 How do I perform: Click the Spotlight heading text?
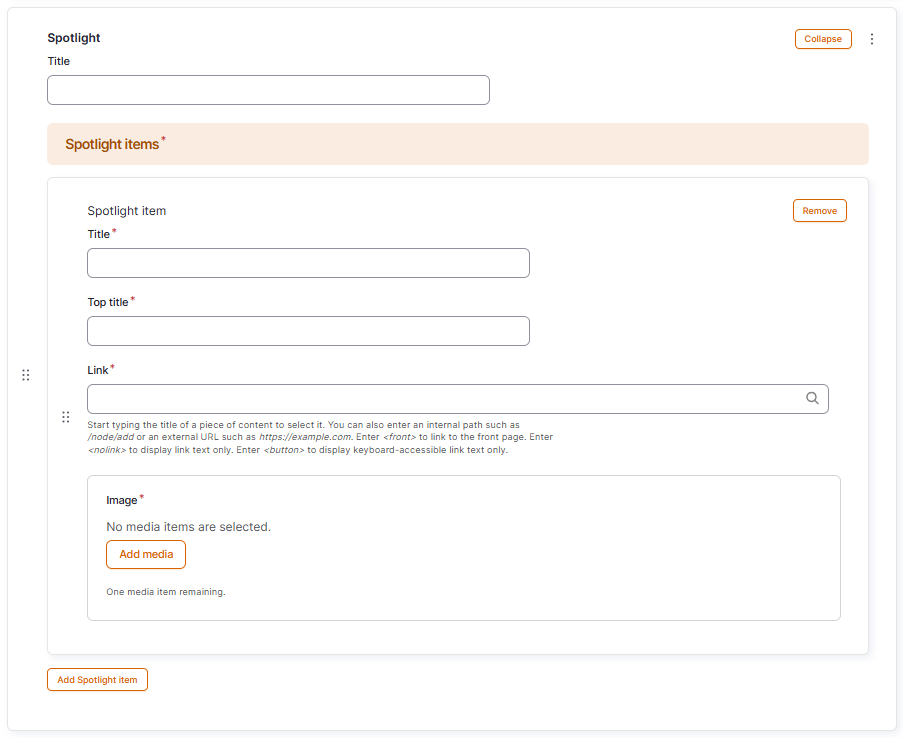pos(74,38)
